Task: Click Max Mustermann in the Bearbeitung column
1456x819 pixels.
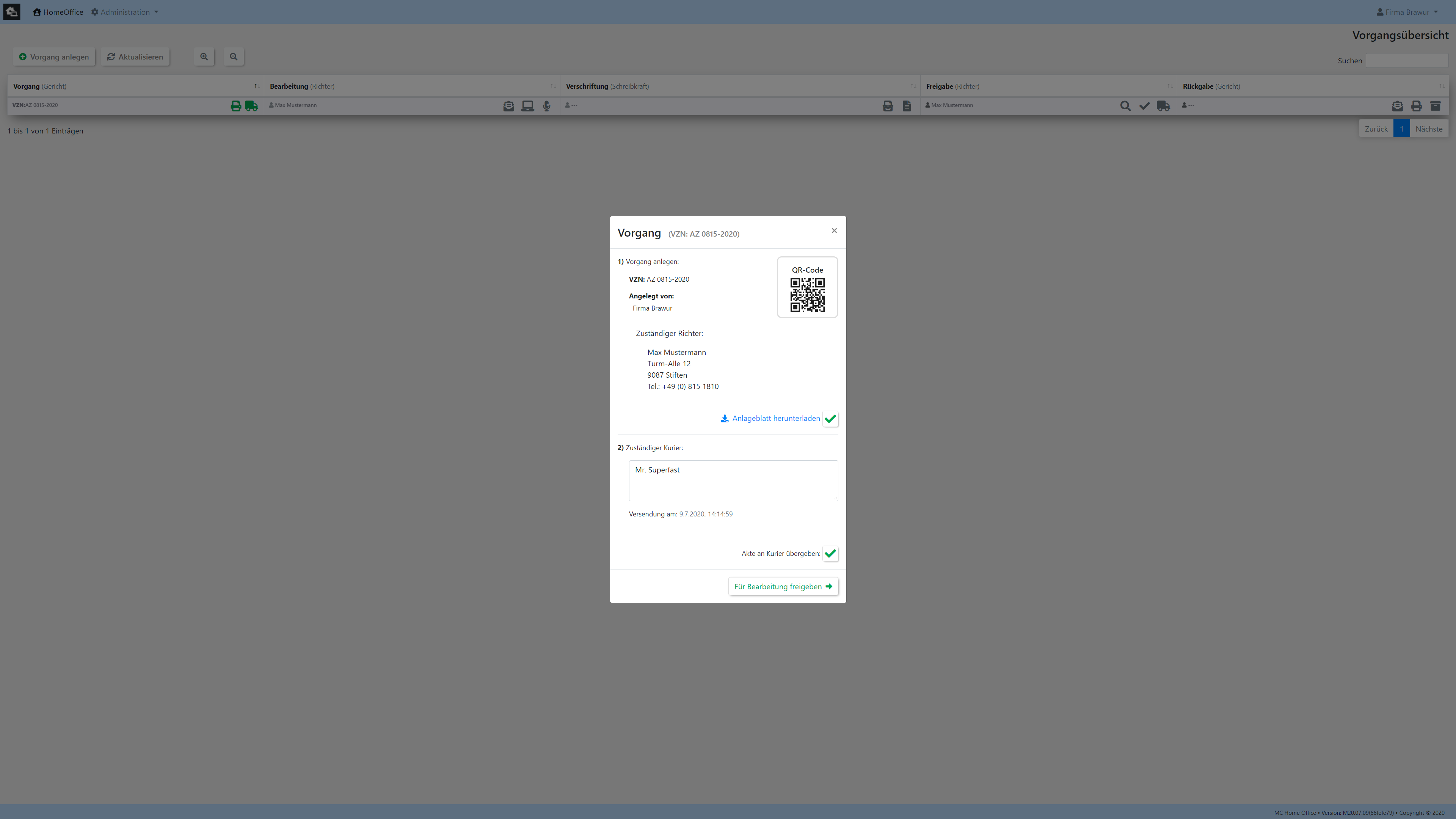Action: [x=296, y=105]
